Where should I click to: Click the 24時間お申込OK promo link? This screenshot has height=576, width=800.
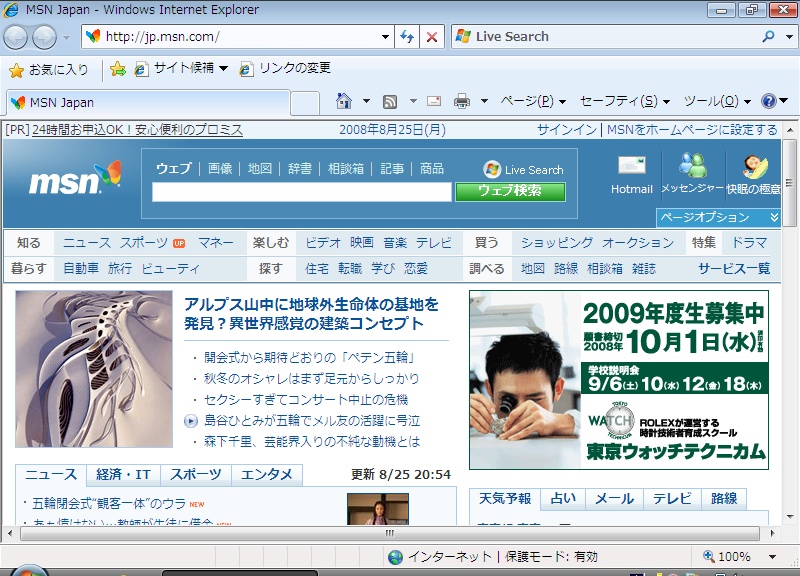tap(137, 130)
